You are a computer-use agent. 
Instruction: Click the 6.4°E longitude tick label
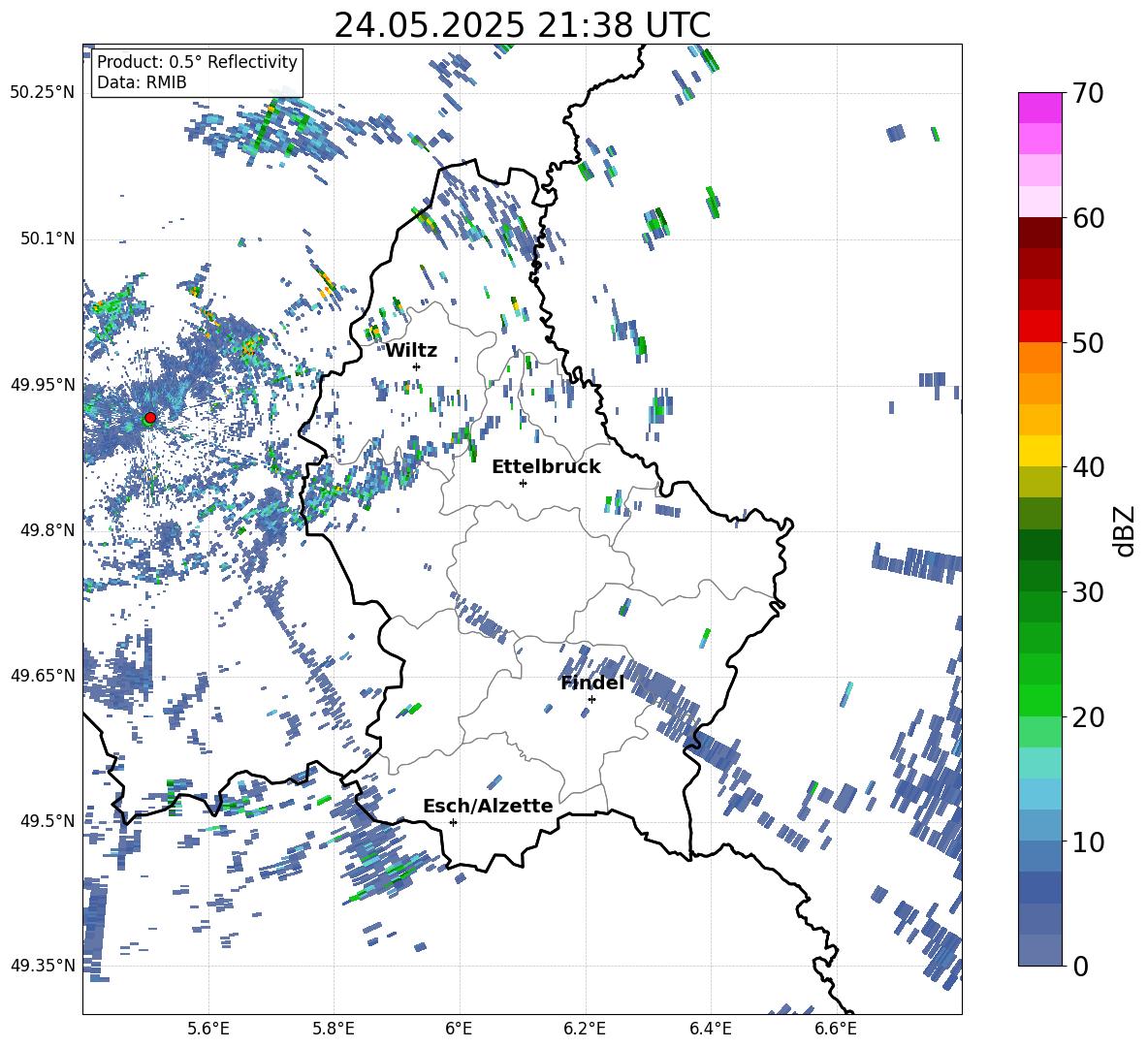point(710,1029)
